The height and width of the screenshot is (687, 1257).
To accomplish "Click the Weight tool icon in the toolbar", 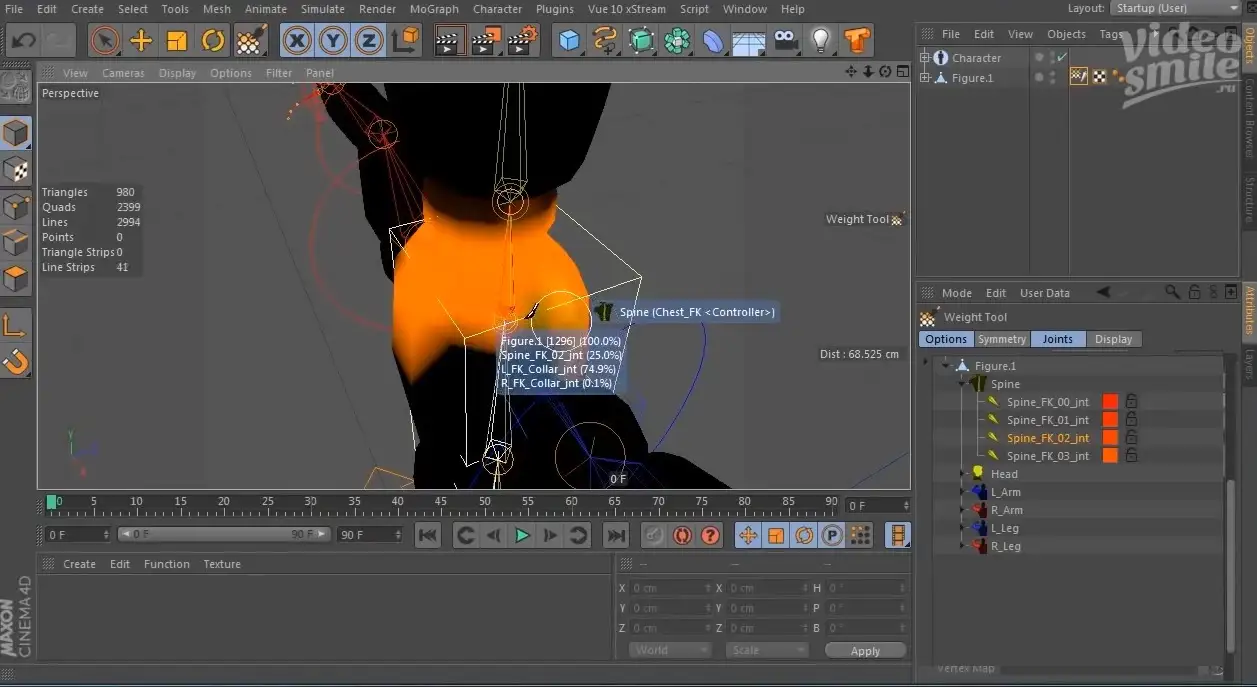I will click(249, 40).
